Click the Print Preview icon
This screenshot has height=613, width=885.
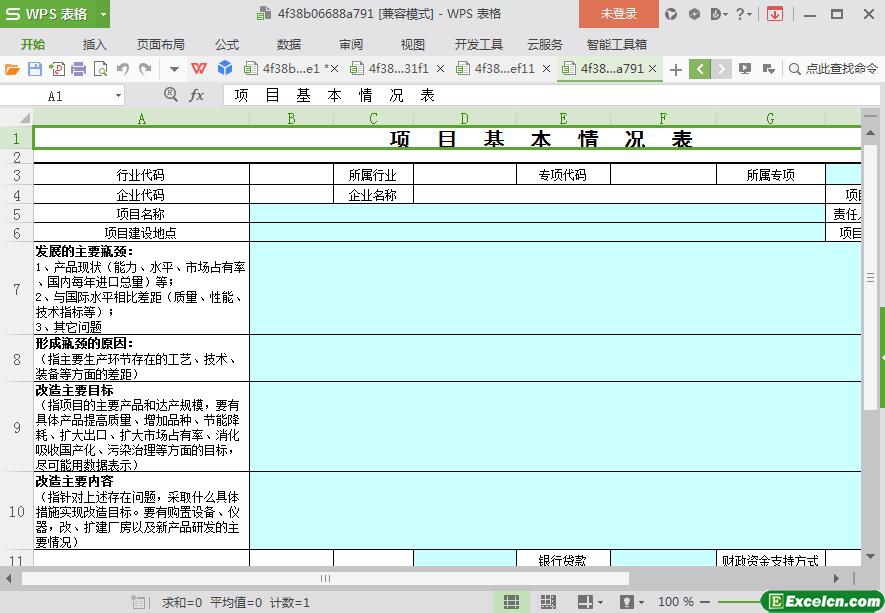point(100,69)
